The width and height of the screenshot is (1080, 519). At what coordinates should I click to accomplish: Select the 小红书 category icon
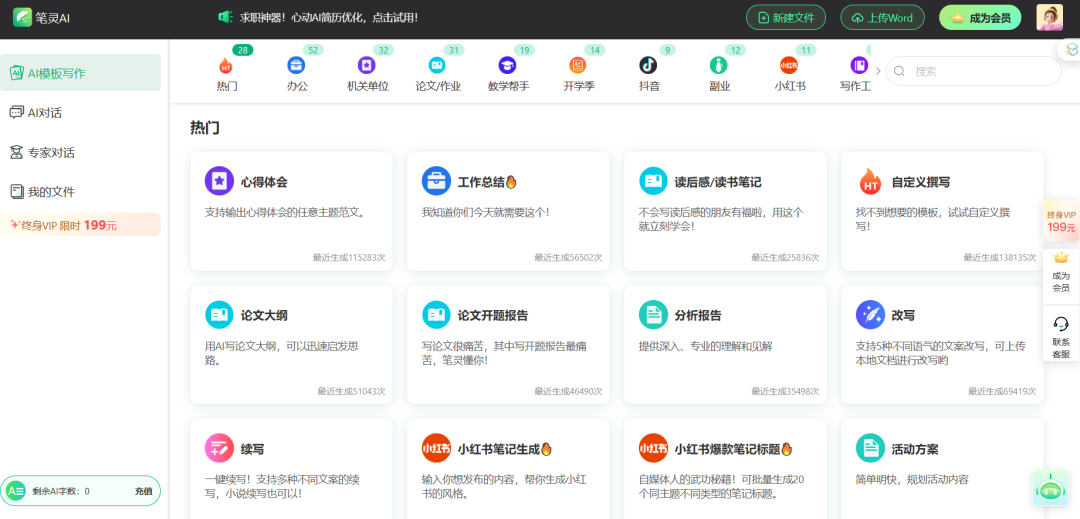[789, 65]
